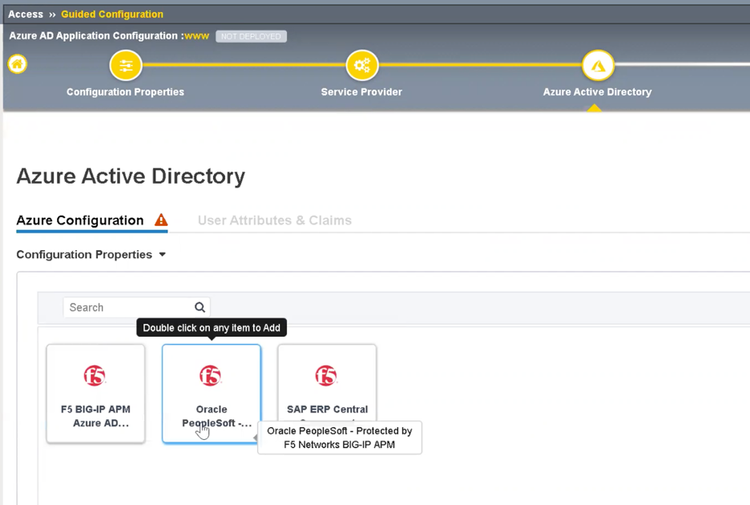Click inside the Search text field
Viewport: 750px width, 505px height.
[125, 308]
